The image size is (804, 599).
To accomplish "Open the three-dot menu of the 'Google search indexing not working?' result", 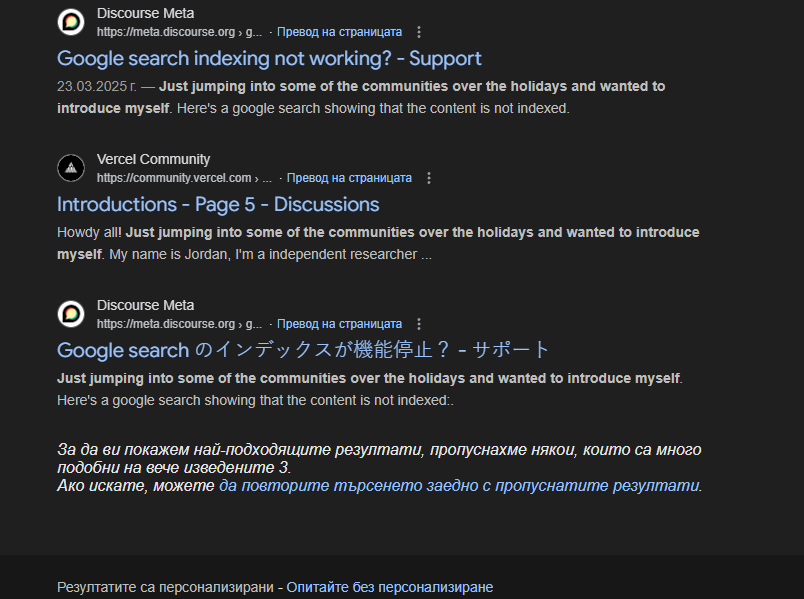I will [x=419, y=32].
